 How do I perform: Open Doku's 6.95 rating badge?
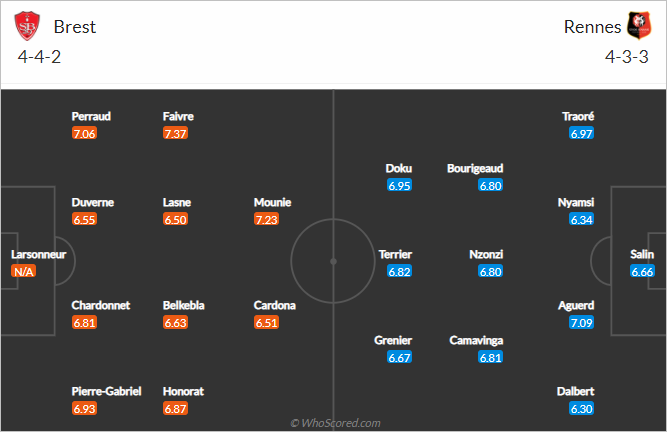tap(399, 185)
